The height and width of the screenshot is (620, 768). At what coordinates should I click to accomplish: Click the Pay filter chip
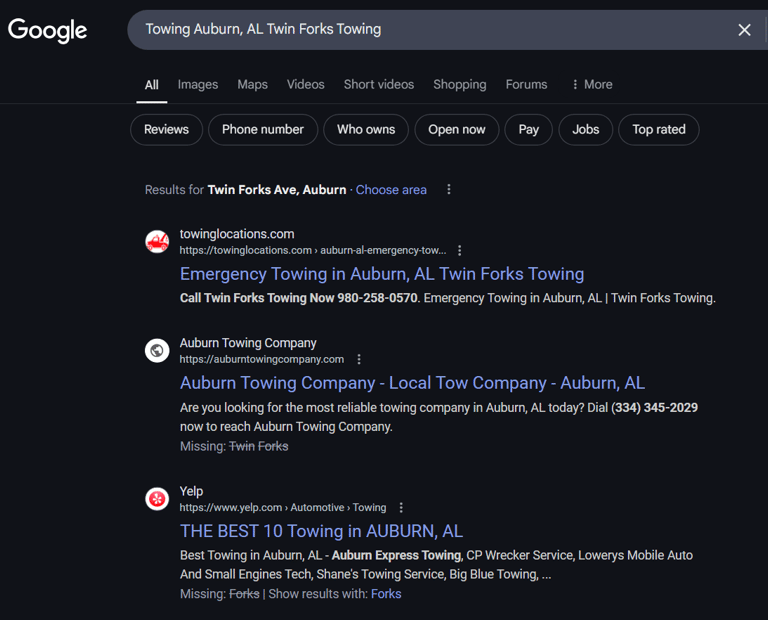pyautogui.click(x=528, y=130)
